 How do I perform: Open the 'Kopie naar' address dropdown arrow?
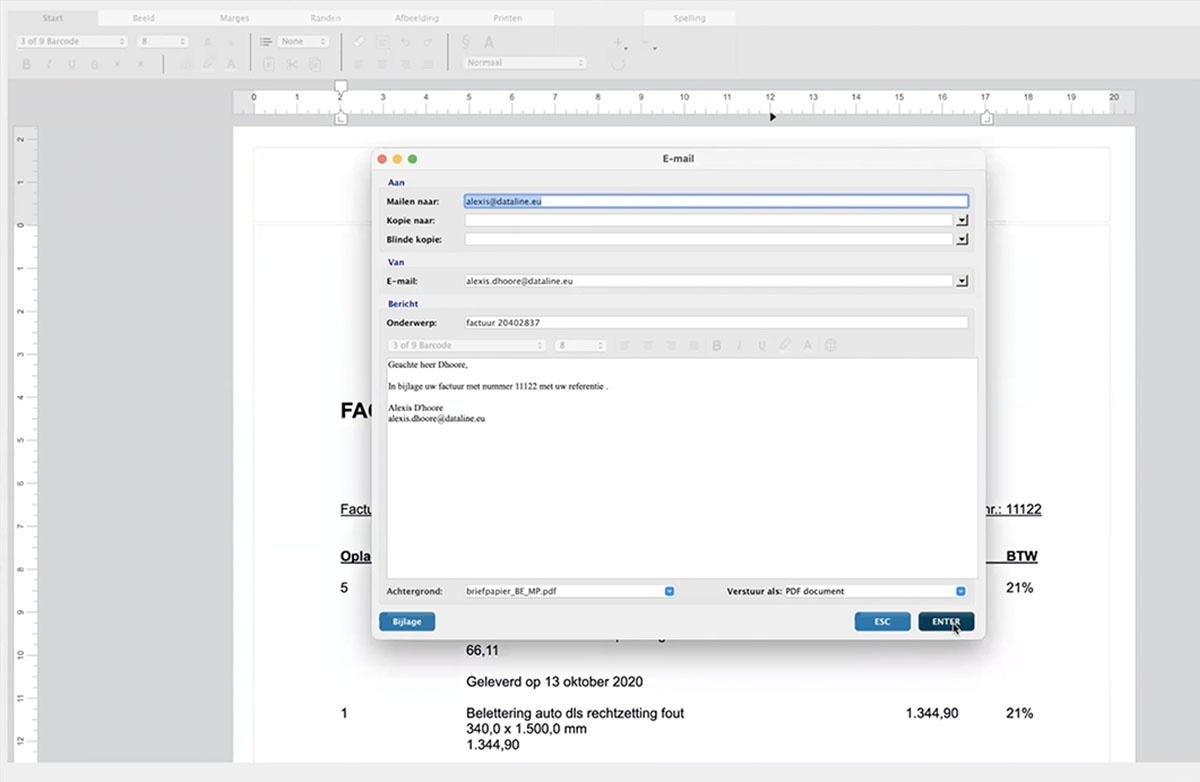click(962, 220)
